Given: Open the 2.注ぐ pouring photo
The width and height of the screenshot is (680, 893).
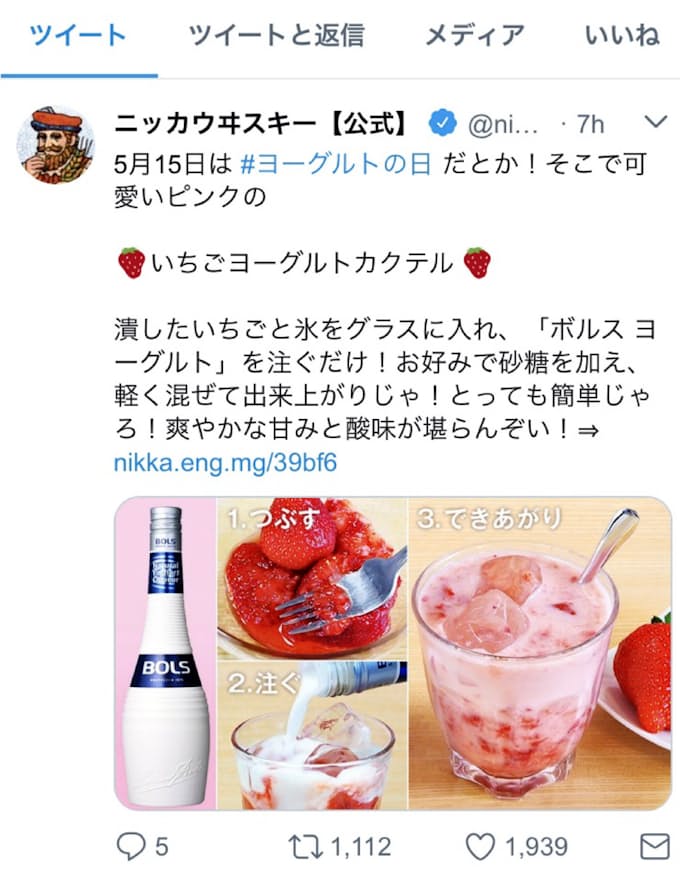Looking at the screenshot, I should [312, 736].
